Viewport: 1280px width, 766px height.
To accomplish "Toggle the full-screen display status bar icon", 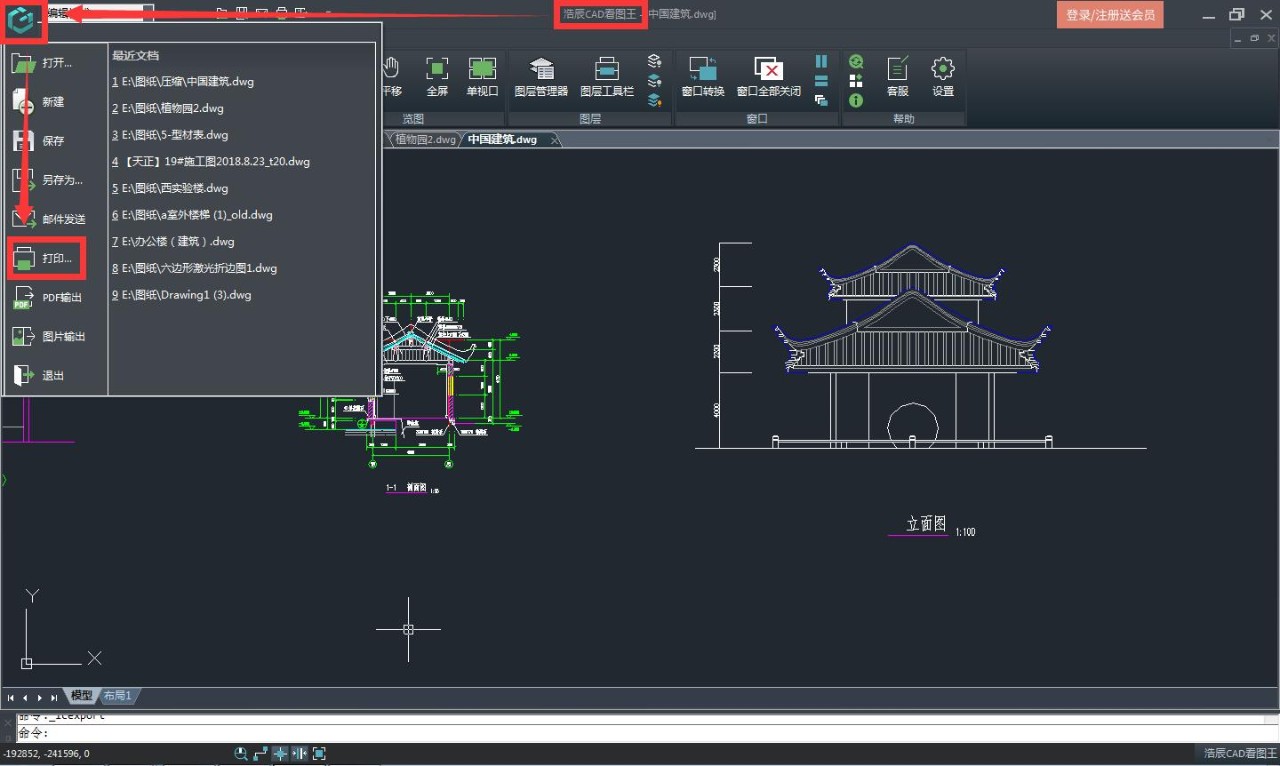I will [320, 754].
